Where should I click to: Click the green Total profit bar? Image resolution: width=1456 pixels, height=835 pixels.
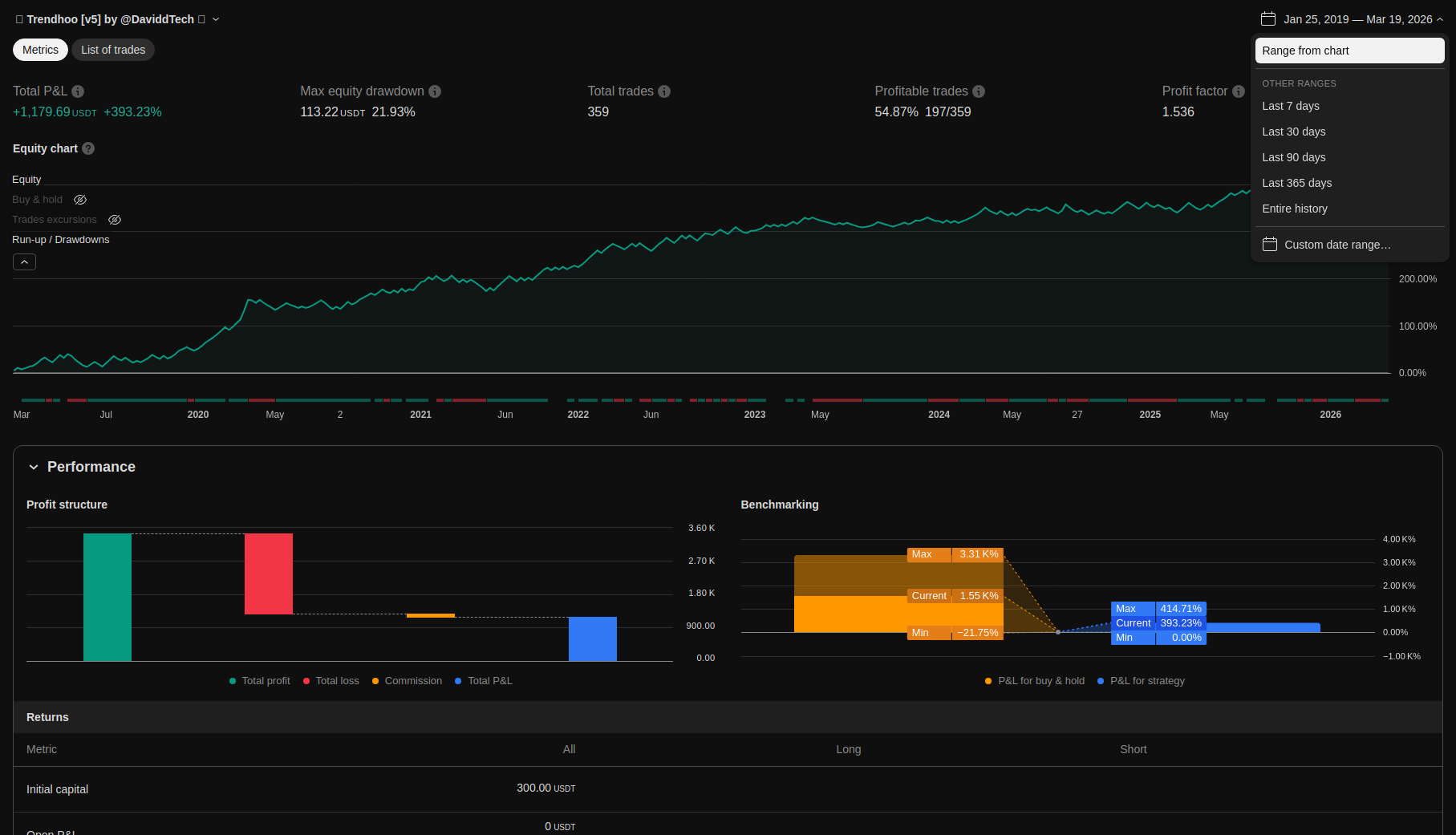107,597
